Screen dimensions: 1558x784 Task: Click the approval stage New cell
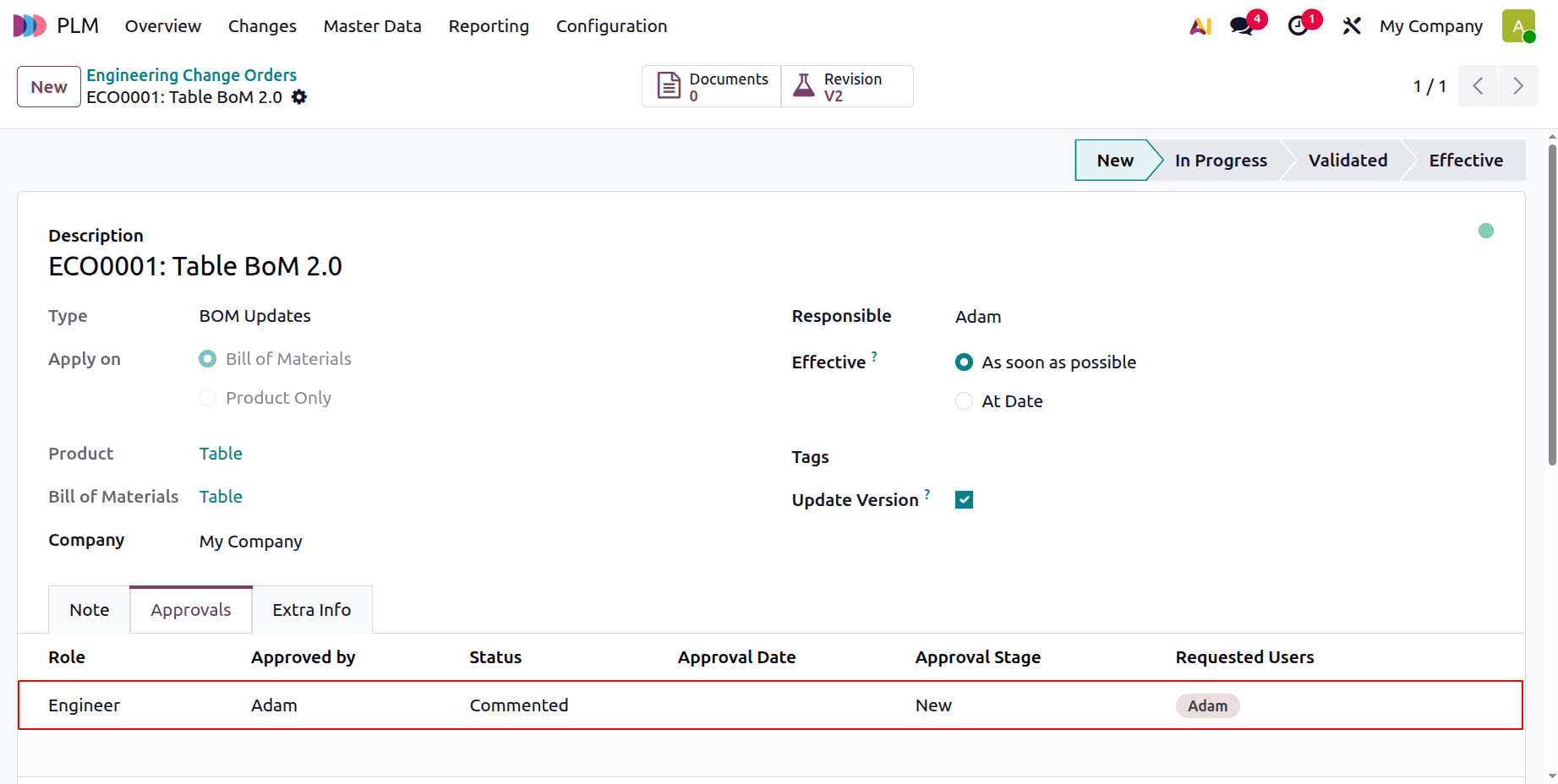933,705
